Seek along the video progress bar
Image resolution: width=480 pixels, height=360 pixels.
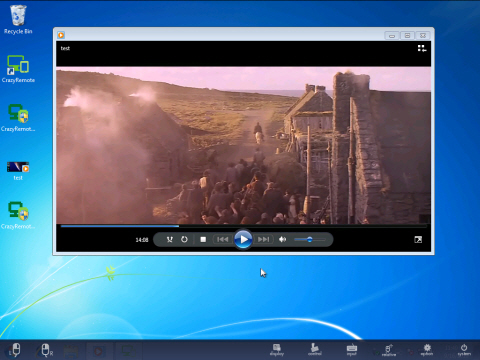click(243, 226)
